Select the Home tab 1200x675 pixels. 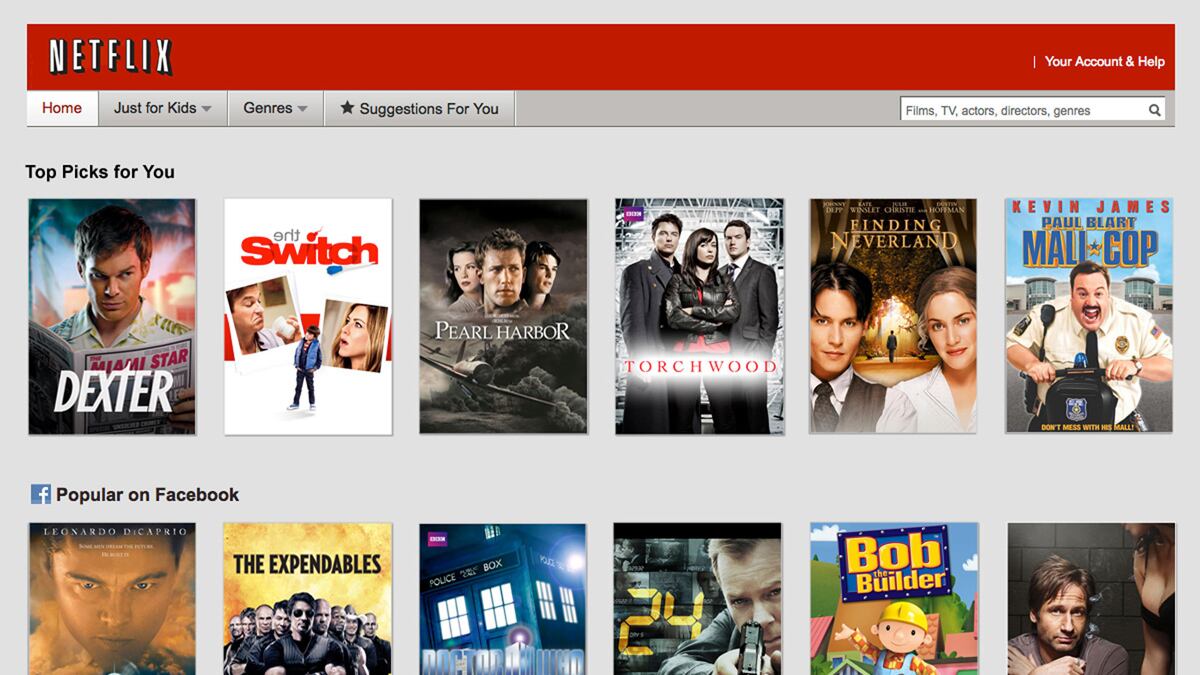(x=62, y=108)
